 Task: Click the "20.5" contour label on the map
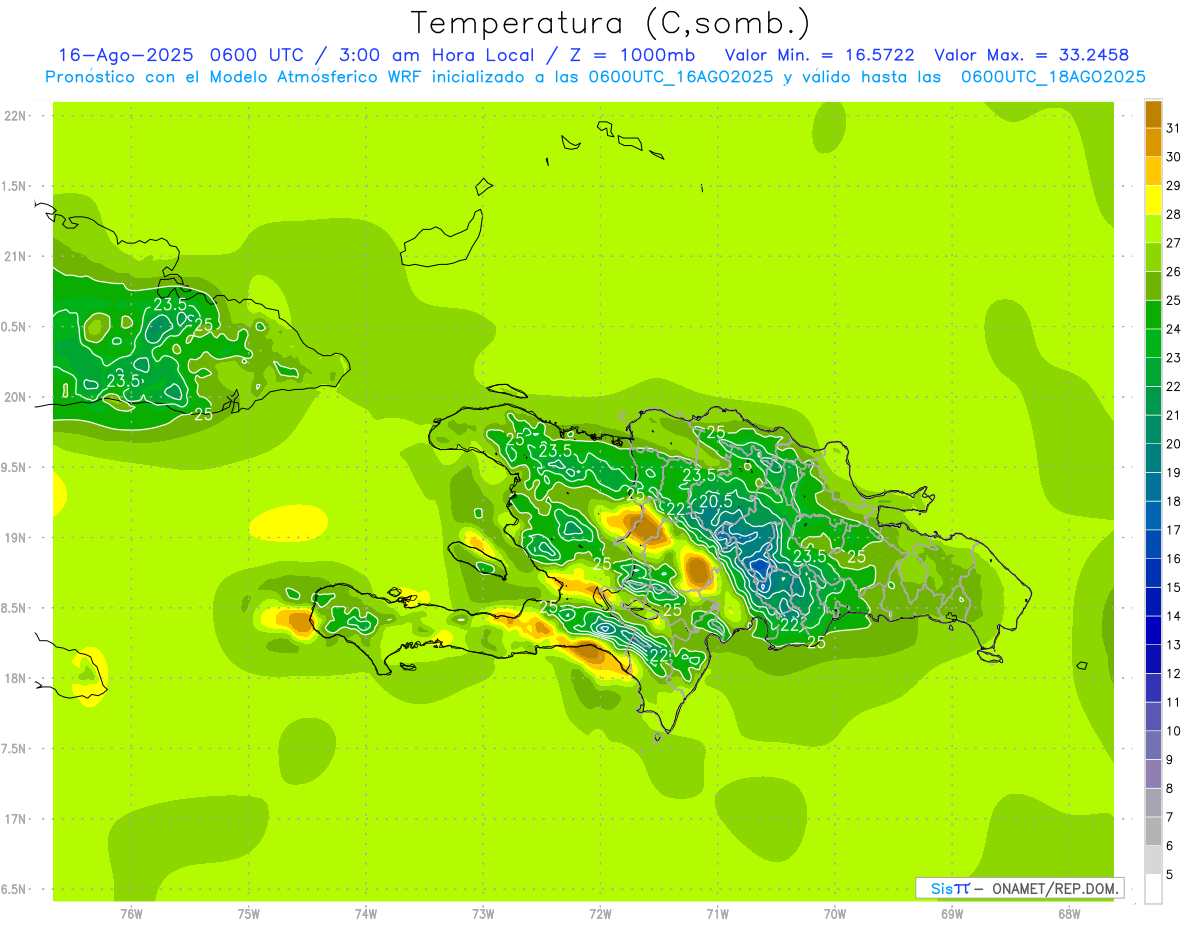pyautogui.click(x=716, y=500)
